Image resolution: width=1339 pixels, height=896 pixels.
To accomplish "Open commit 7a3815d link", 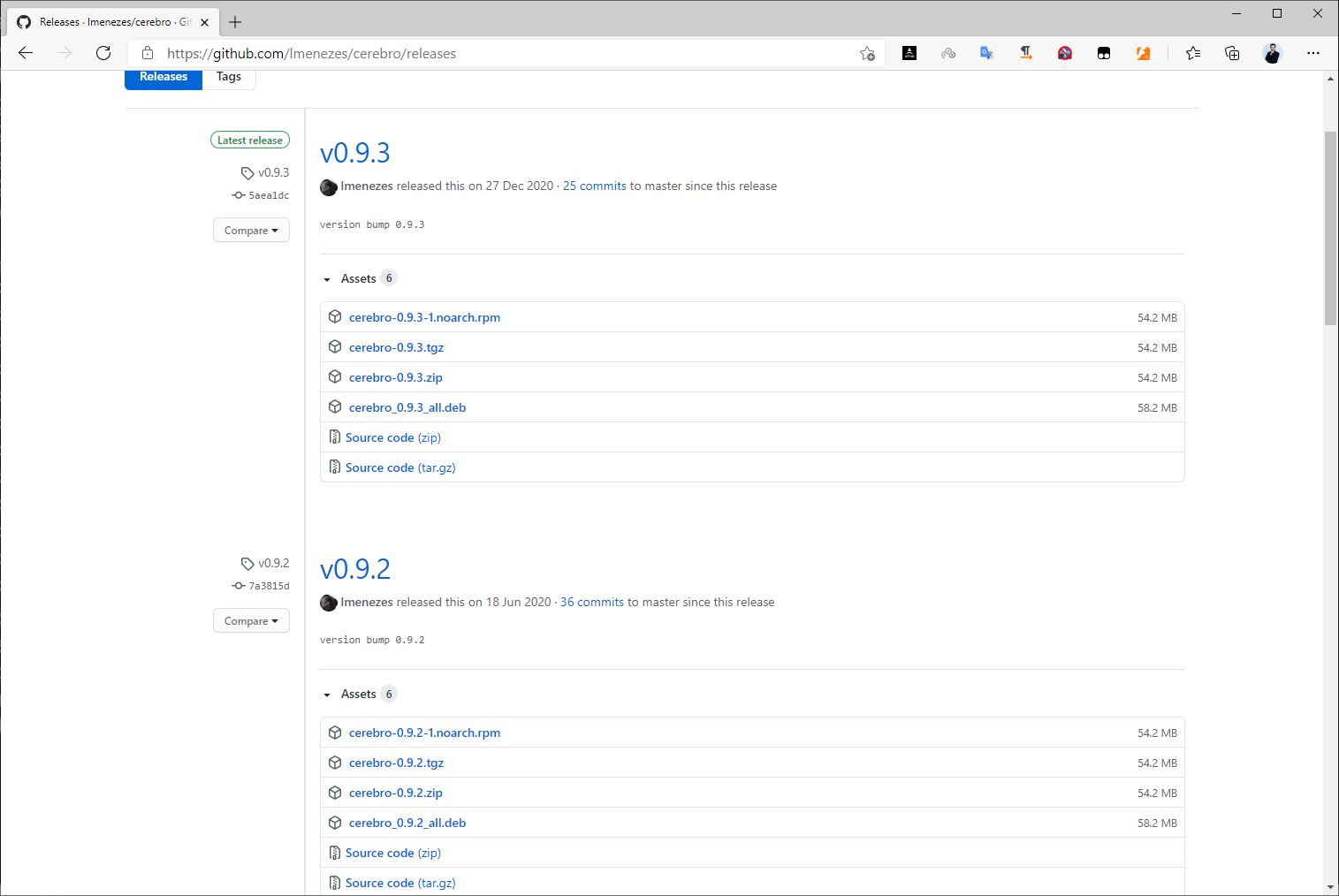I will click(x=269, y=586).
